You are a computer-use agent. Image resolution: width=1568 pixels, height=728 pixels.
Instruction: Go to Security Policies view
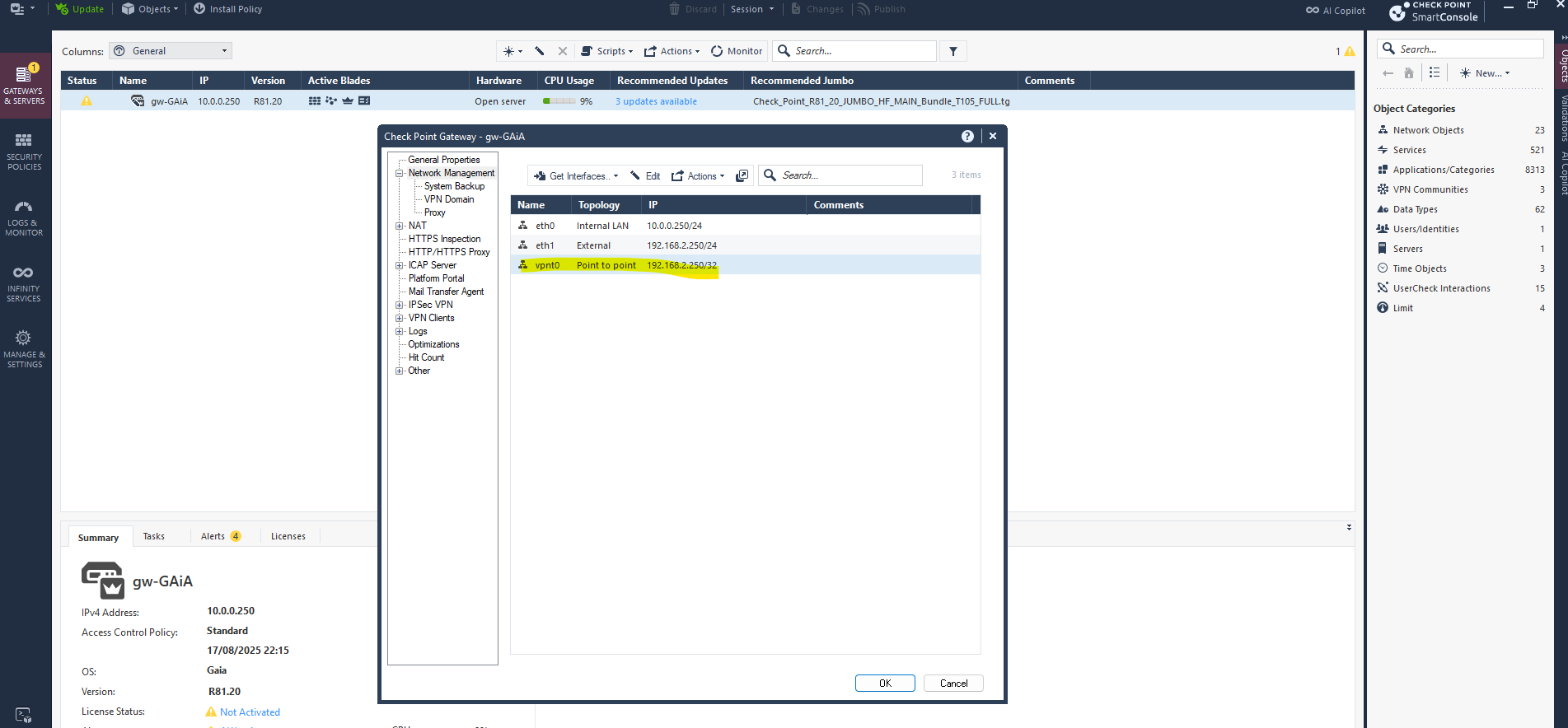pos(24,151)
